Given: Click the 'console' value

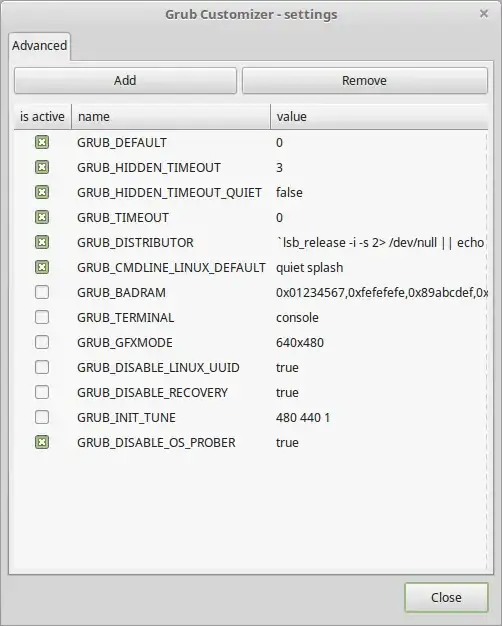Looking at the screenshot, I should 297,318.
